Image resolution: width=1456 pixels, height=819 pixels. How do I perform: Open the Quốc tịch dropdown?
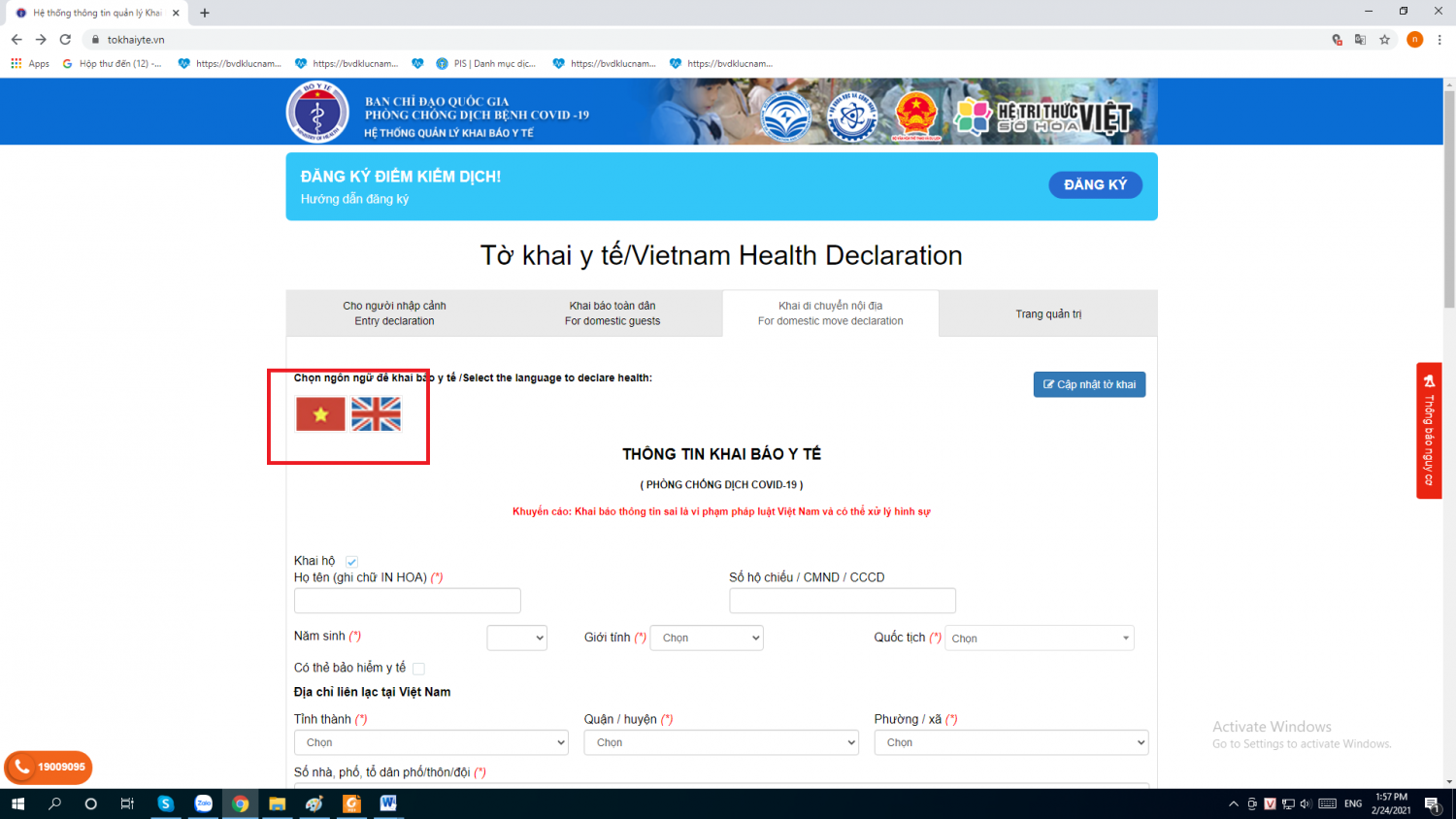tap(1039, 639)
